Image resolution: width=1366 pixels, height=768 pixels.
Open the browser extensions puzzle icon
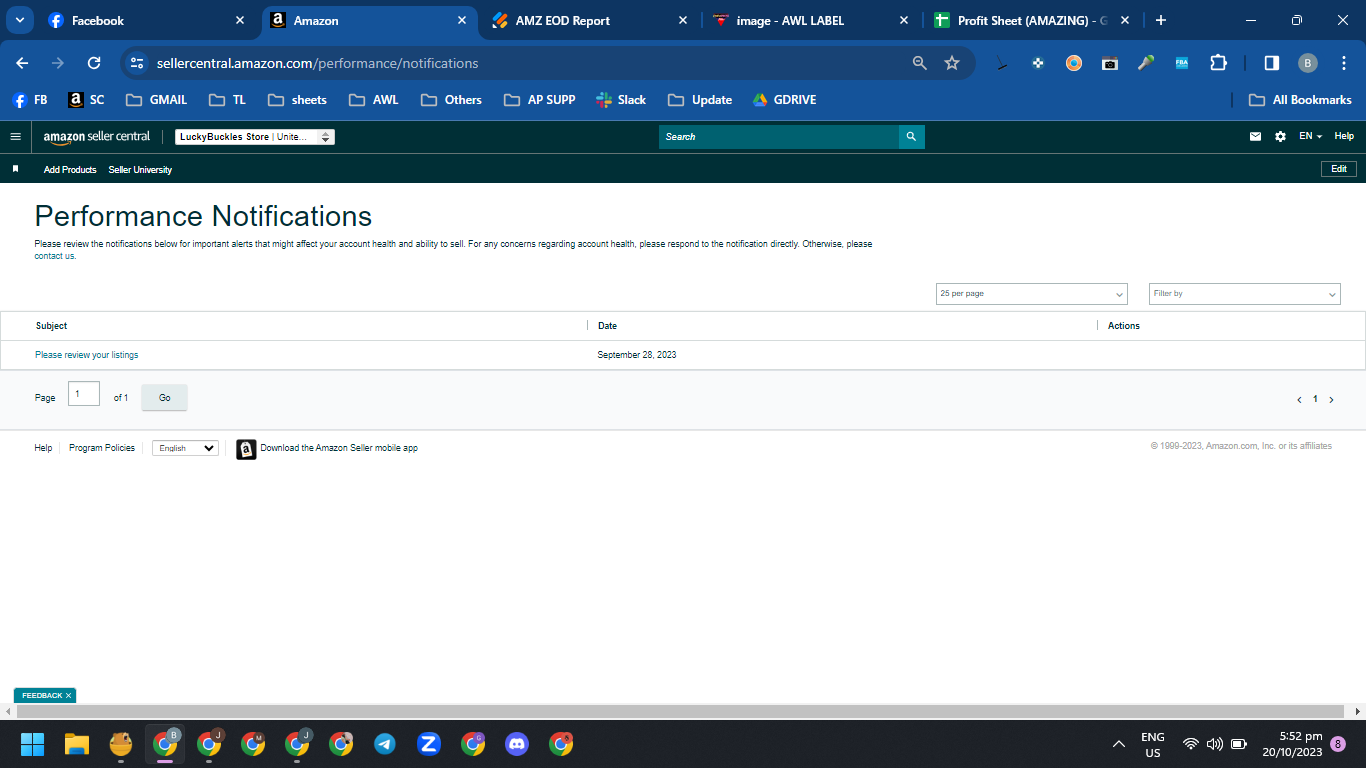tap(1218, 63)
